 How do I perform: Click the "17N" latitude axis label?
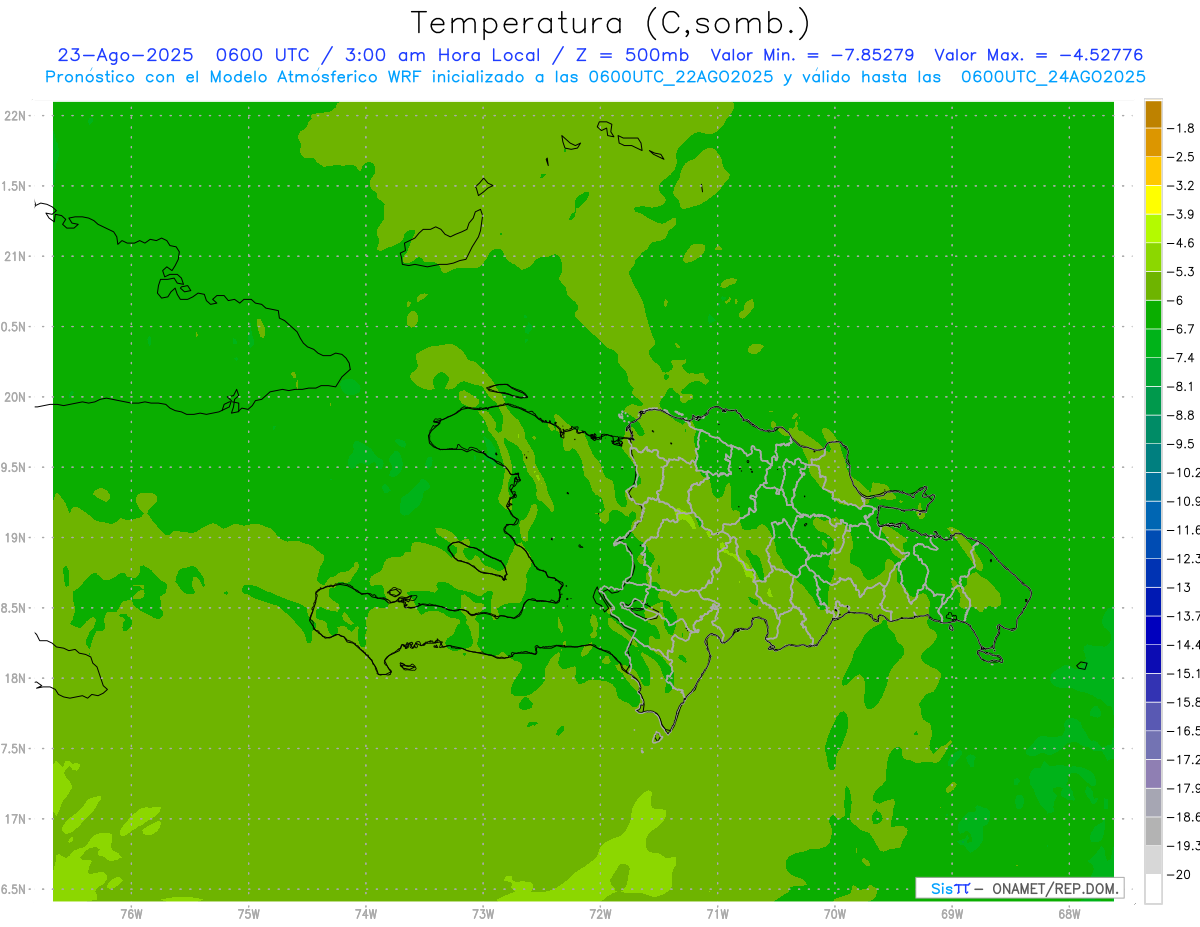point(15,819)
